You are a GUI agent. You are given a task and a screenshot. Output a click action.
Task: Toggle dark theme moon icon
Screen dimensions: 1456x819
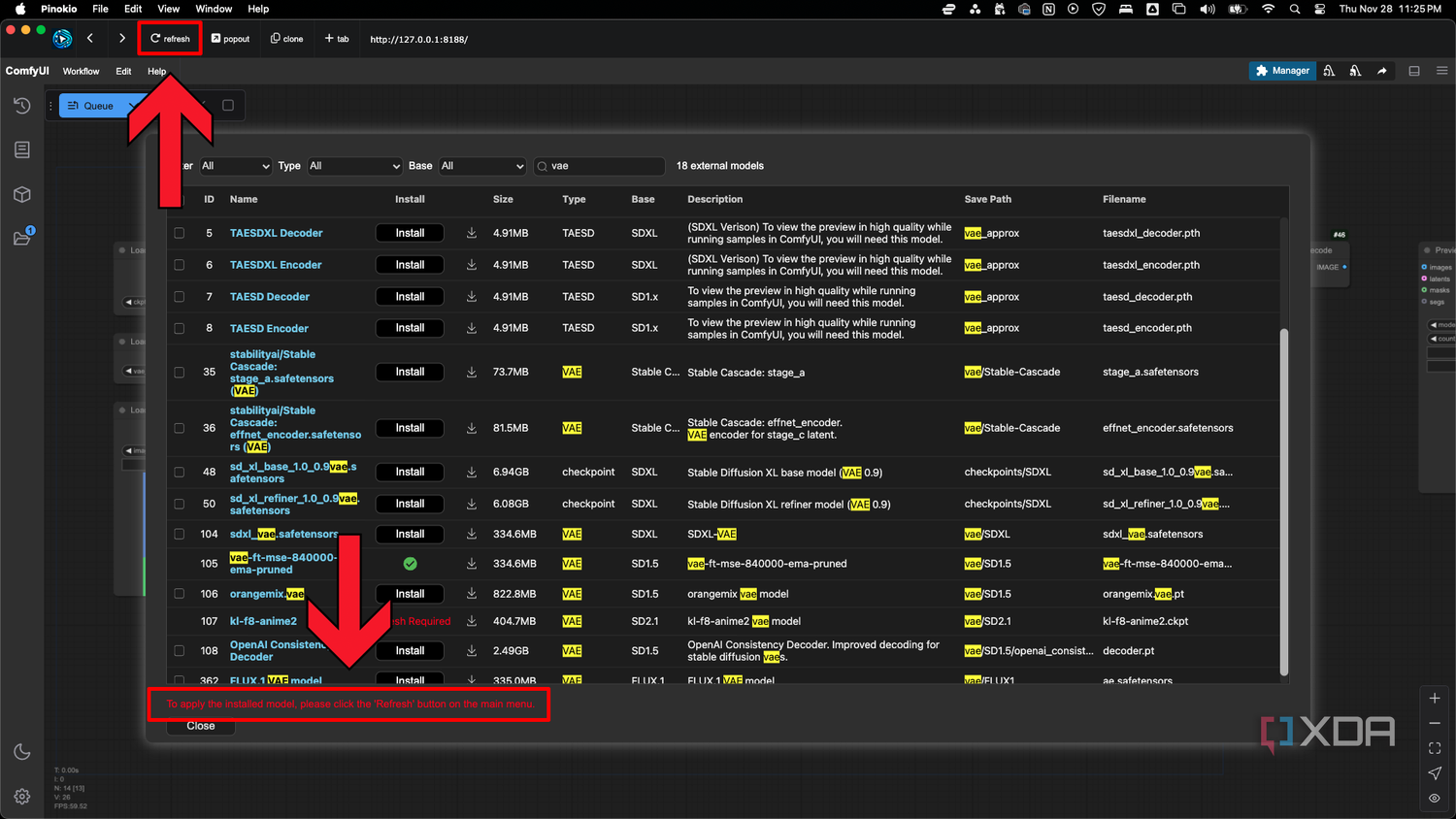click(x=21, y=752)
